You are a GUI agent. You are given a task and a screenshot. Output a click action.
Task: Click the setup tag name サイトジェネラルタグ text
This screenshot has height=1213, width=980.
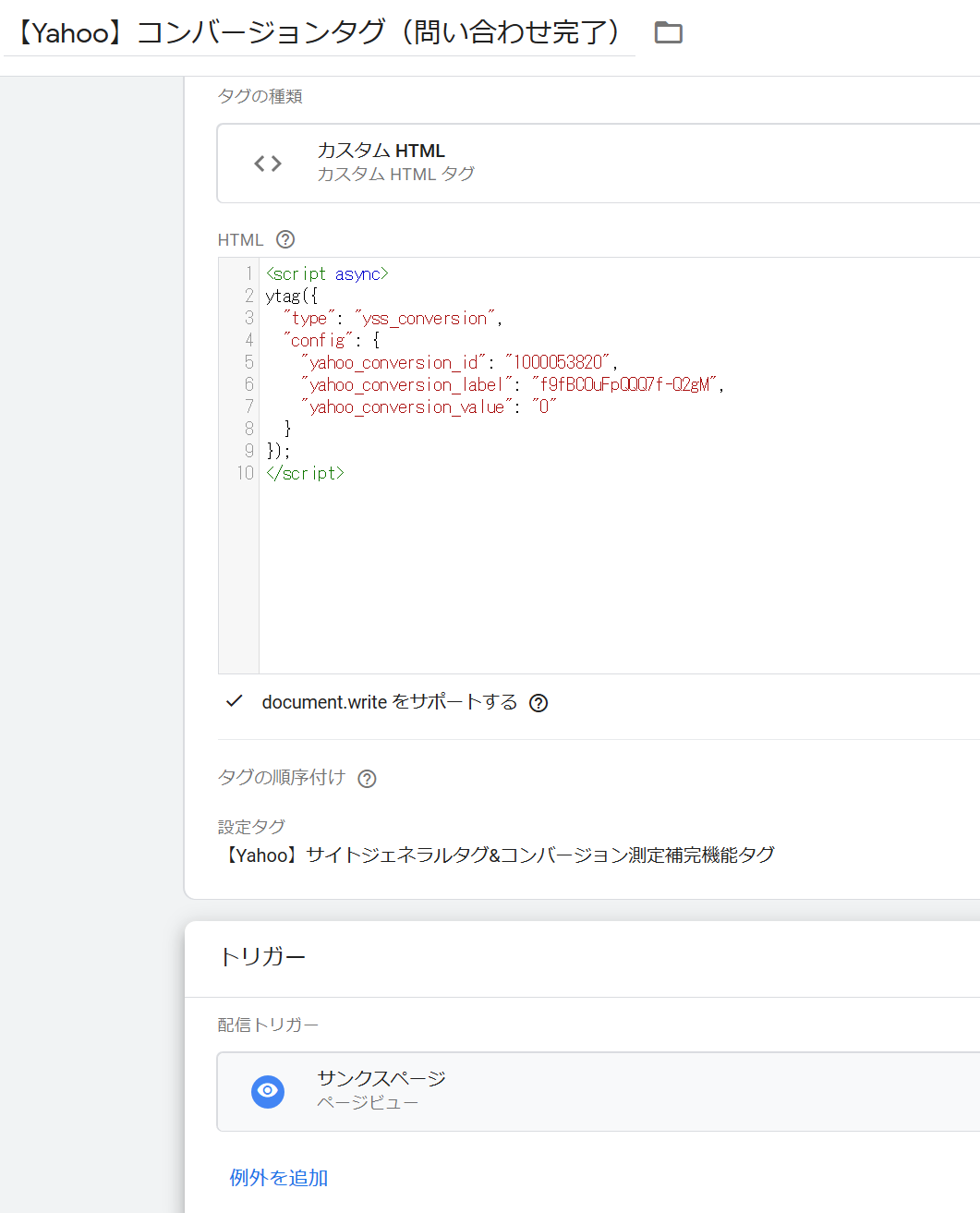pos(497,855)
